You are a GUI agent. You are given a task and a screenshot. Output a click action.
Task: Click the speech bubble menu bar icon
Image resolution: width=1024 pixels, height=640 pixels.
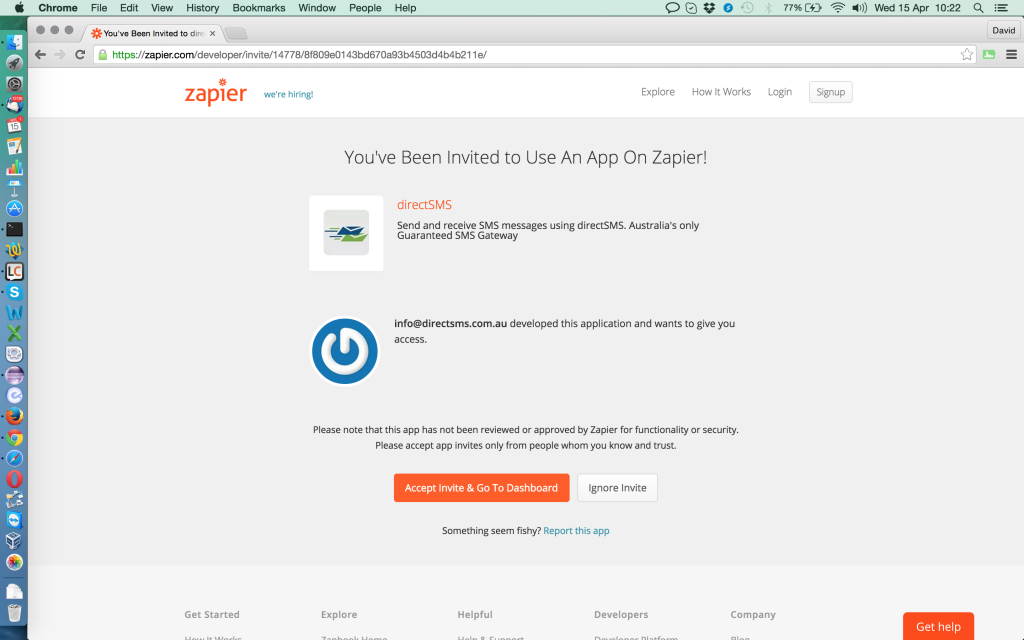pos(672,8)
